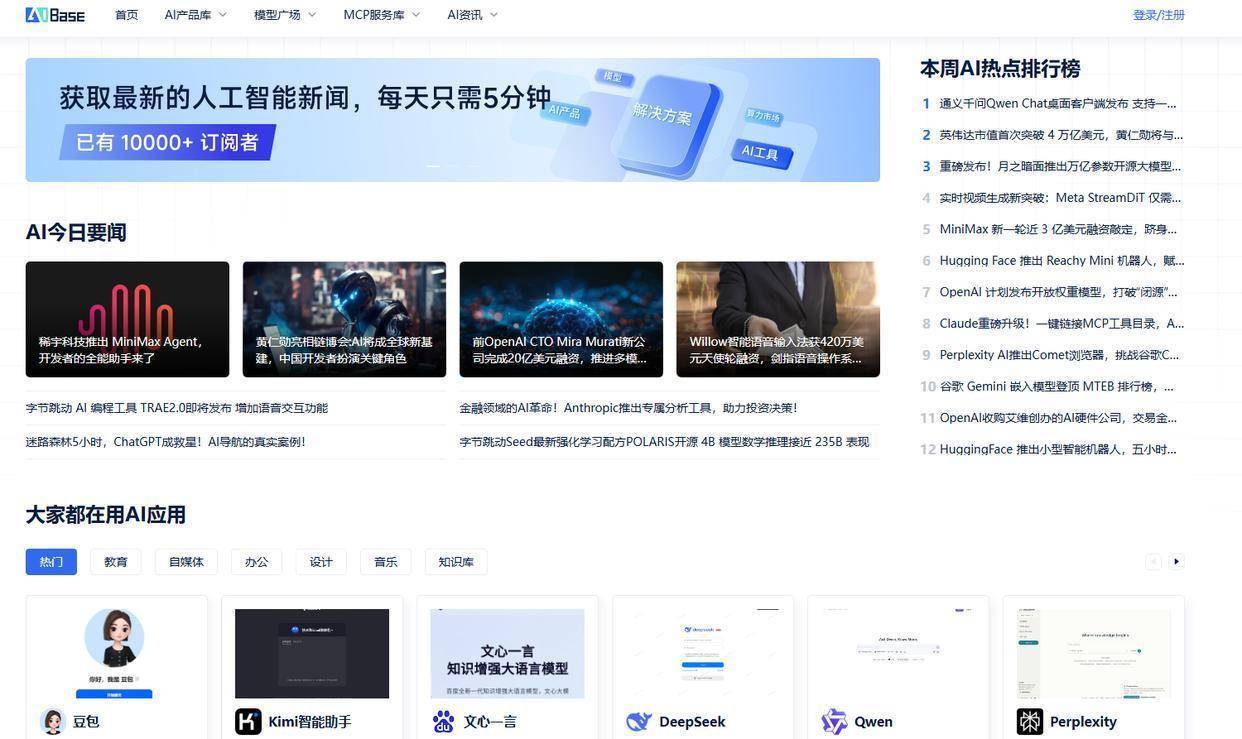Open the 豆包 app screenshot thumbnail
Image resolution: width=1242 pixels, height=739 pixels.
pyautogui.click(x=116, y=653)
